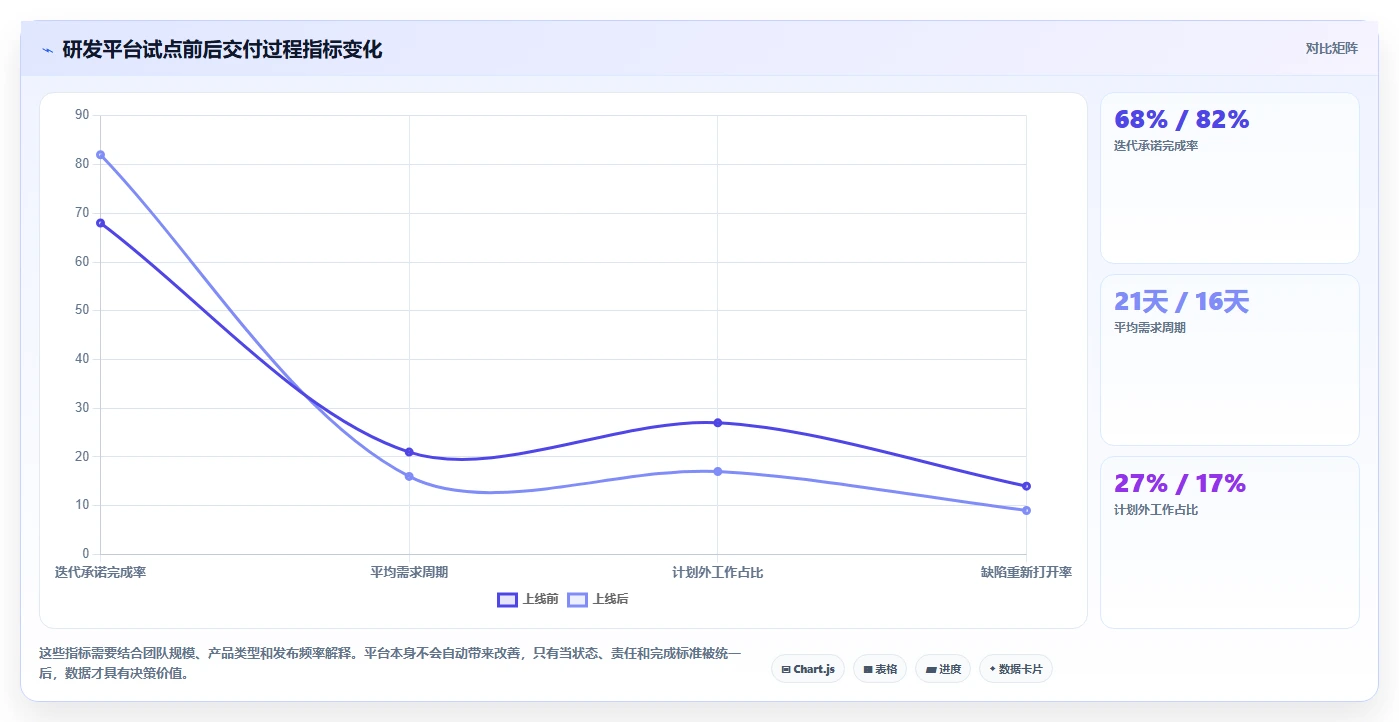1399x722 pixels.
Task: Click the 上线后 point for 缺陷重新打开率
Action: pos(1026,510)
